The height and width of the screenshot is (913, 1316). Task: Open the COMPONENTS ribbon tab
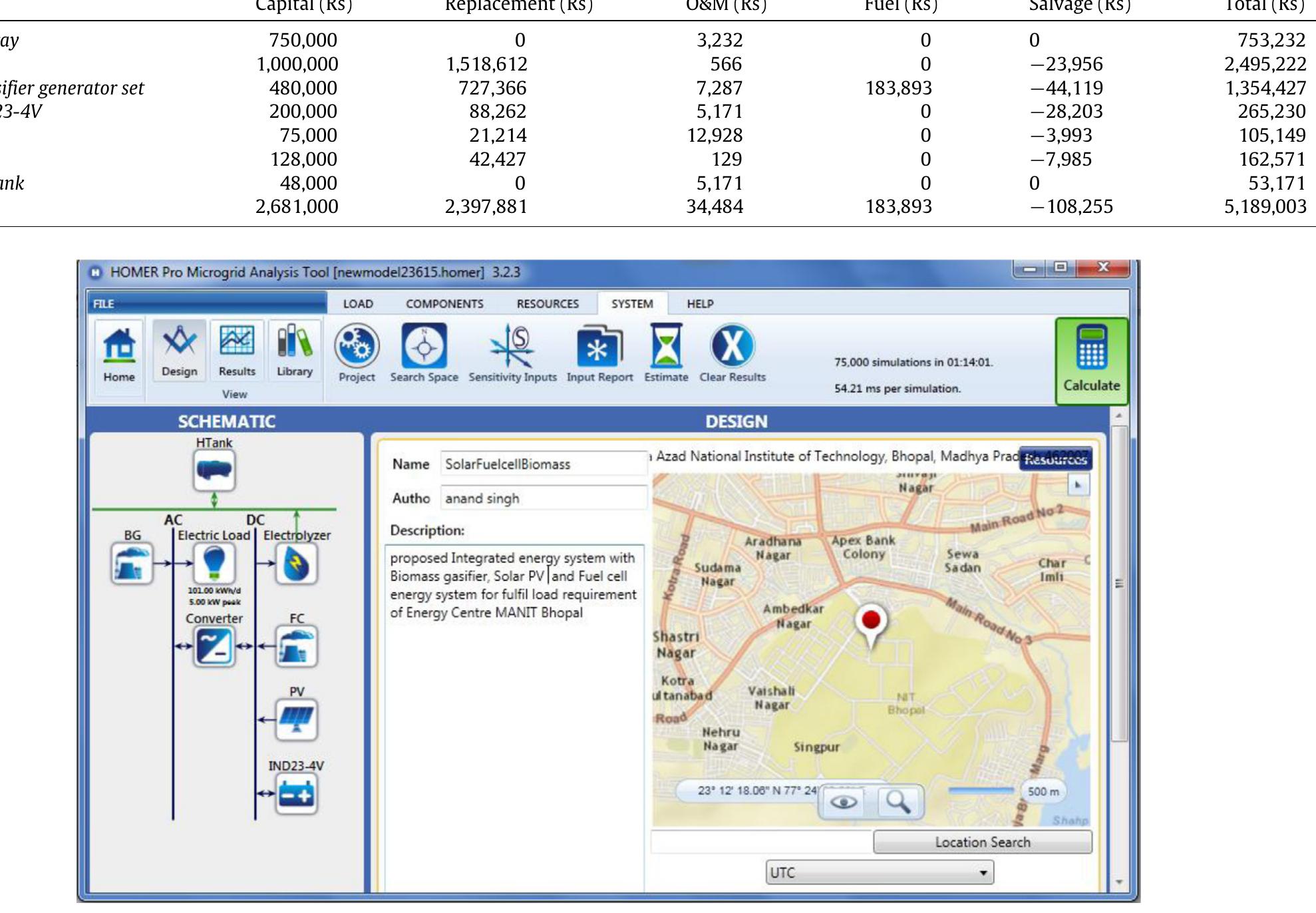[444, 303]
